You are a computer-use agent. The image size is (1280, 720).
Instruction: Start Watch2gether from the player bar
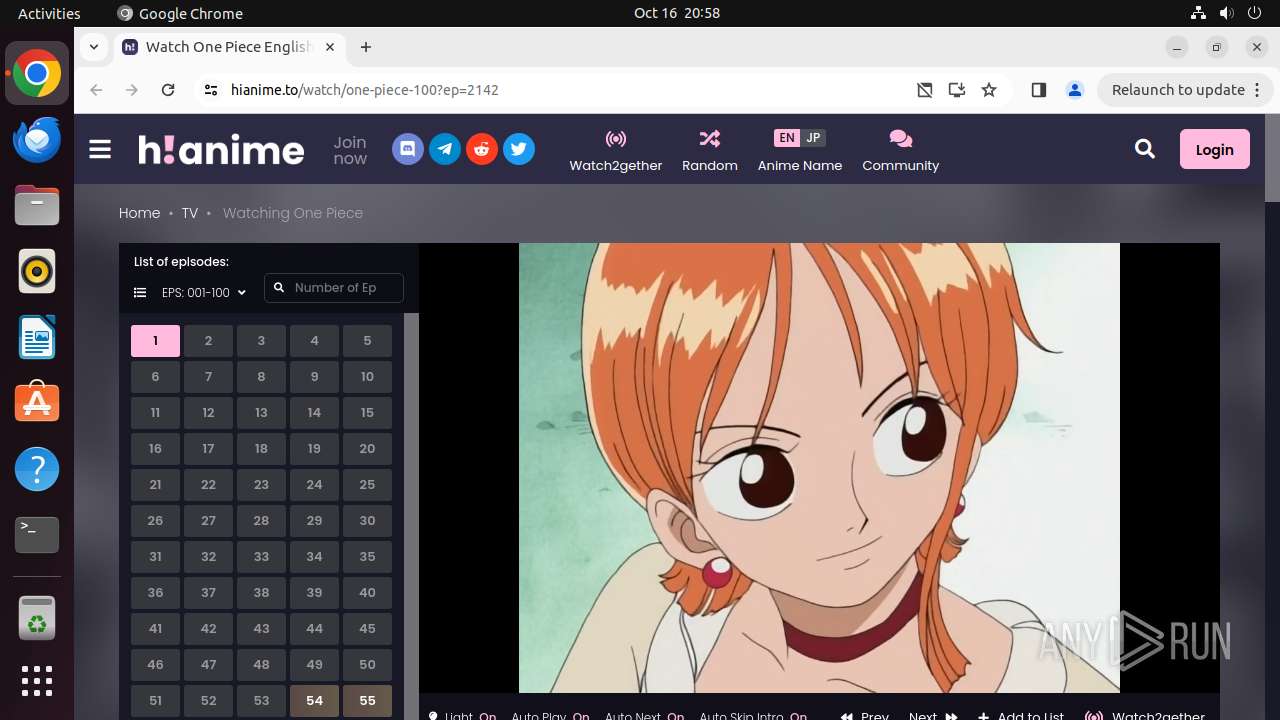click(x=1146, y=716)
